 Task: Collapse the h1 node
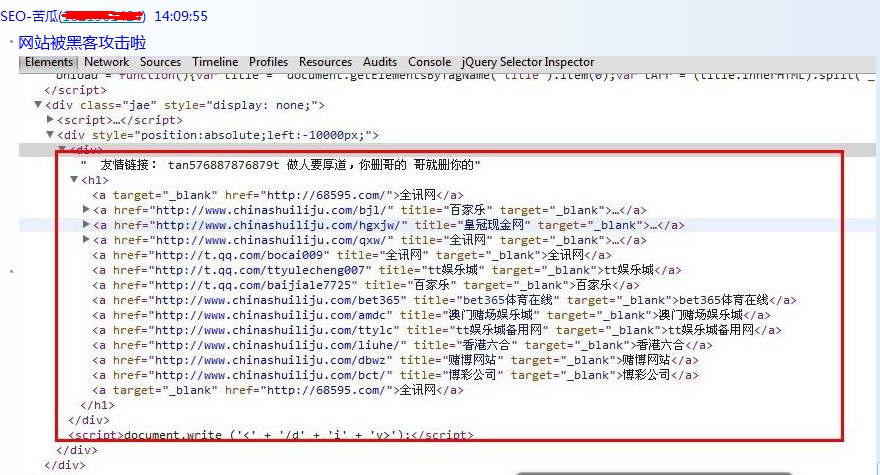pos(74,180)
